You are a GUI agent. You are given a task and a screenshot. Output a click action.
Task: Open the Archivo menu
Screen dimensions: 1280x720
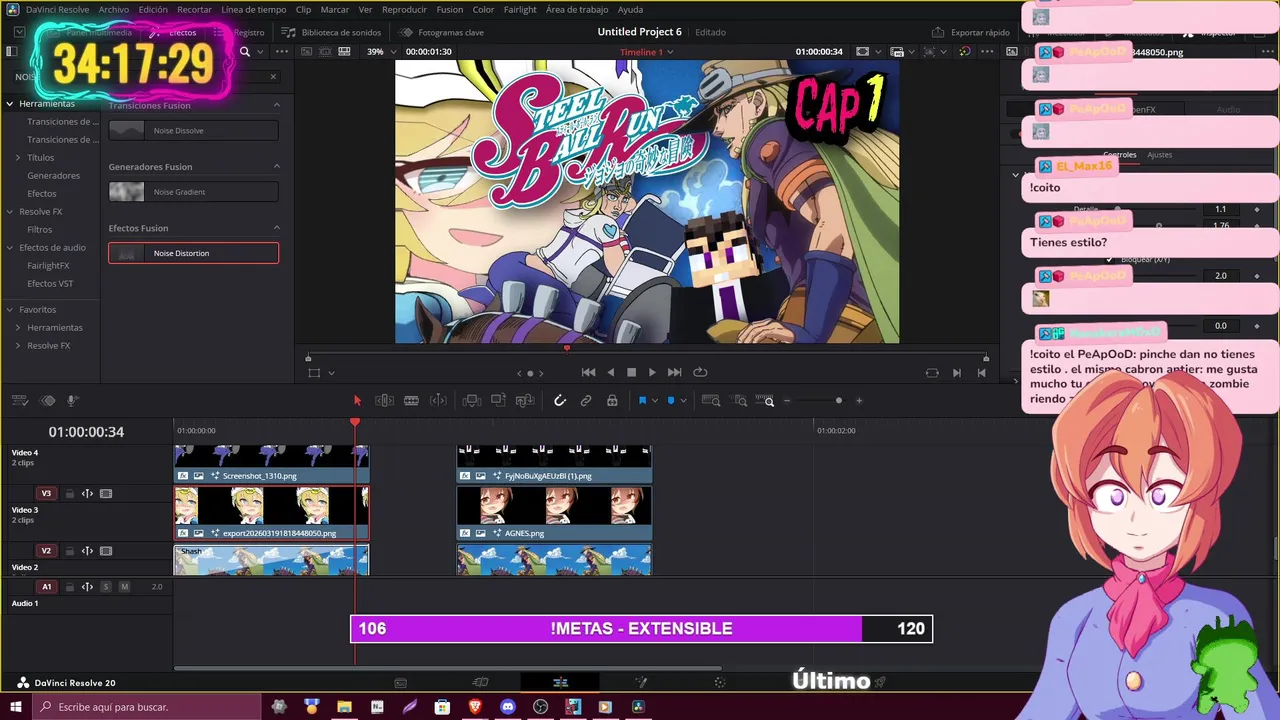coord(113,9)
